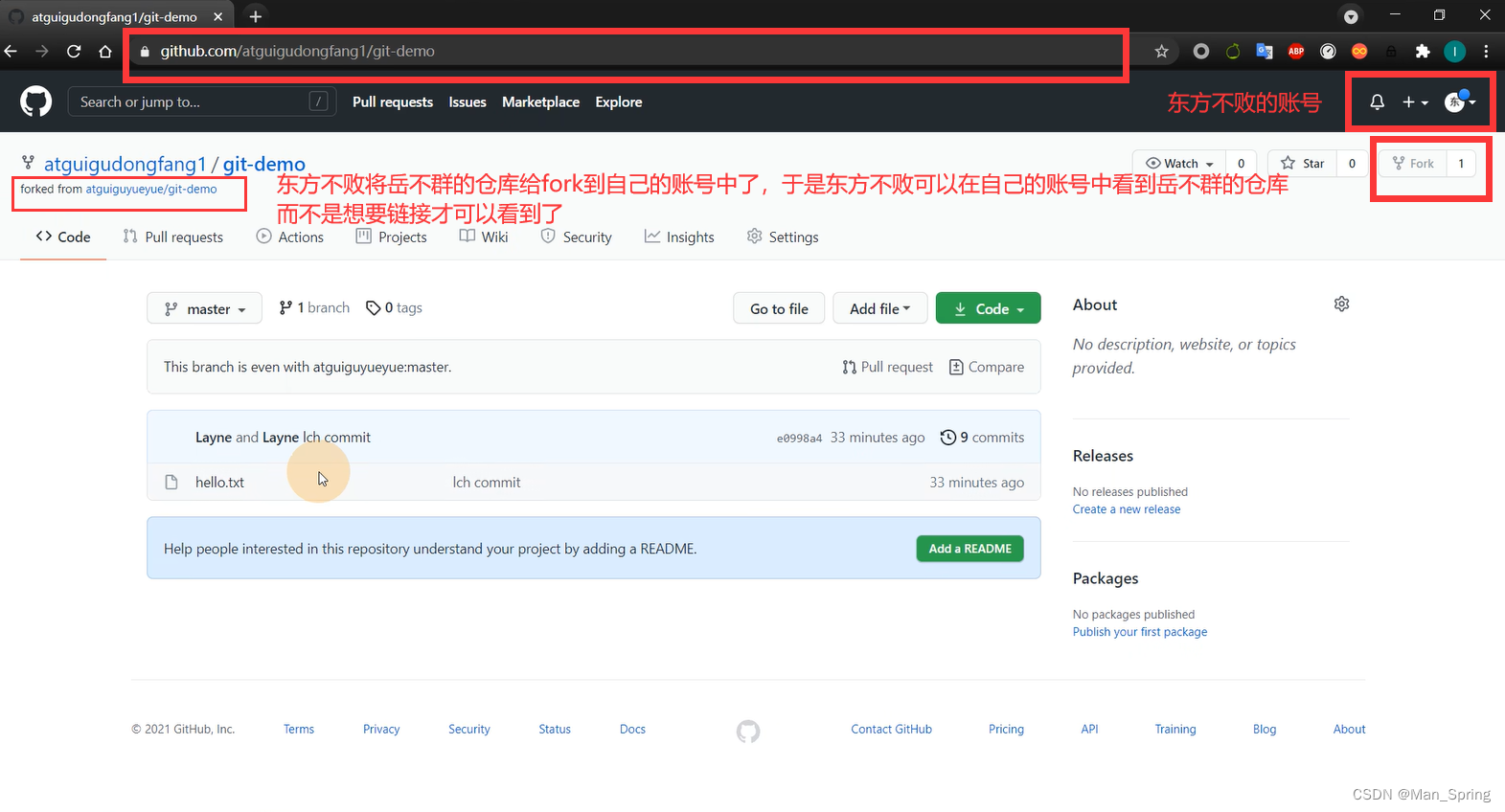1505x812 pixels.
Task: Click the Compare link
Action: point(986,367)
